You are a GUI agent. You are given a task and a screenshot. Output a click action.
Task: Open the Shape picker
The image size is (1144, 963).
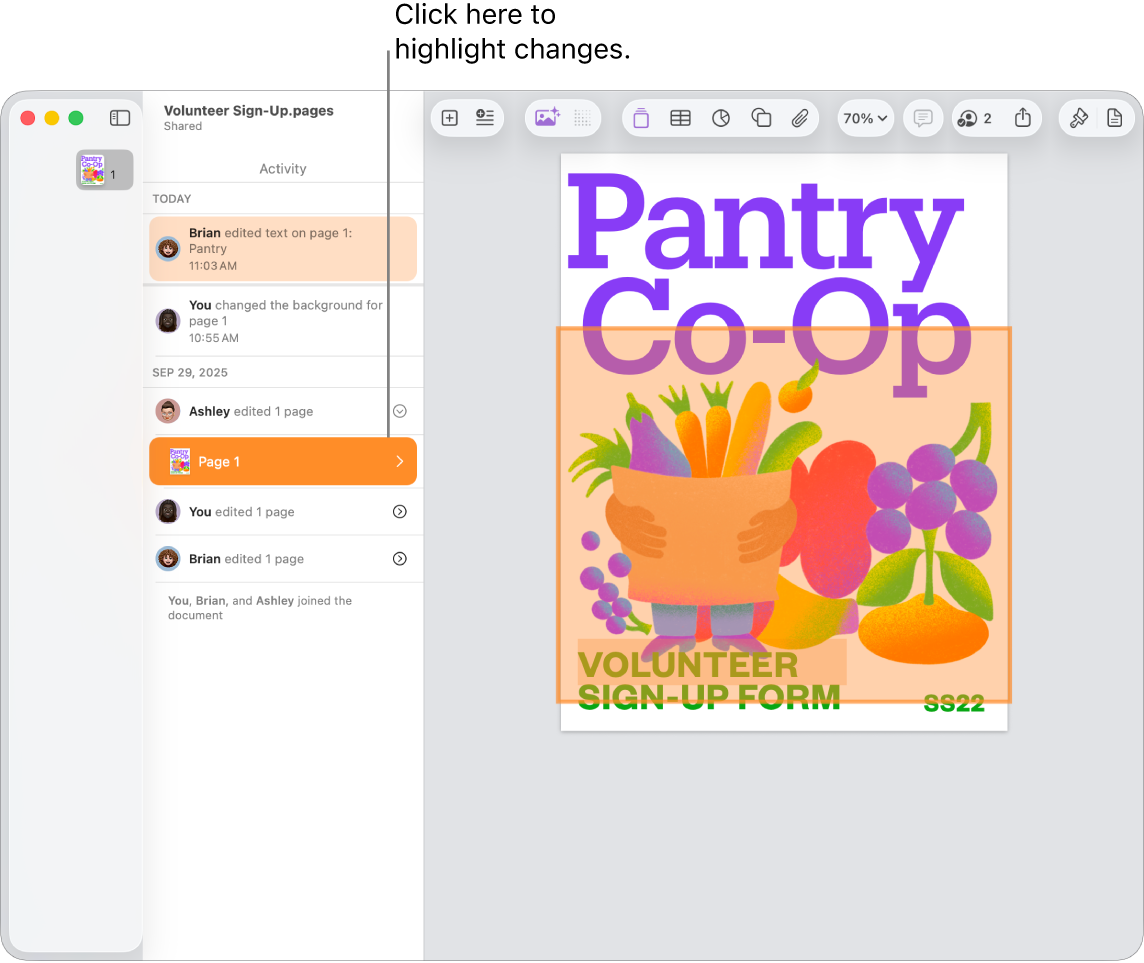tap(761, 118)
